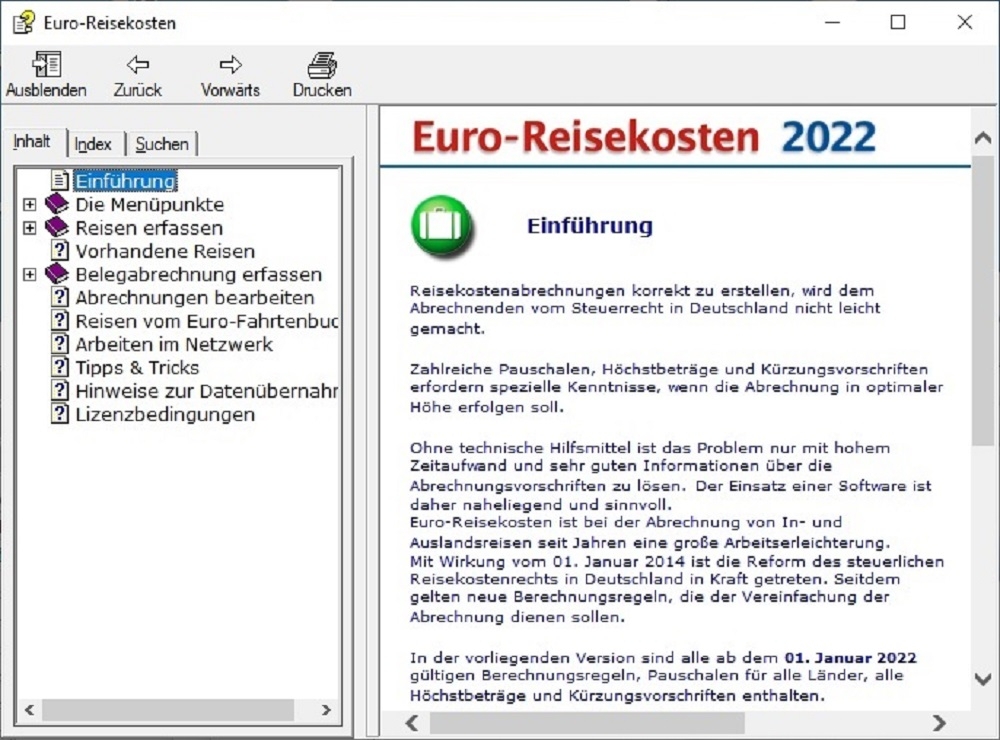Open Hinweise zur Datenübernahme topic

(x=207, y=391)
